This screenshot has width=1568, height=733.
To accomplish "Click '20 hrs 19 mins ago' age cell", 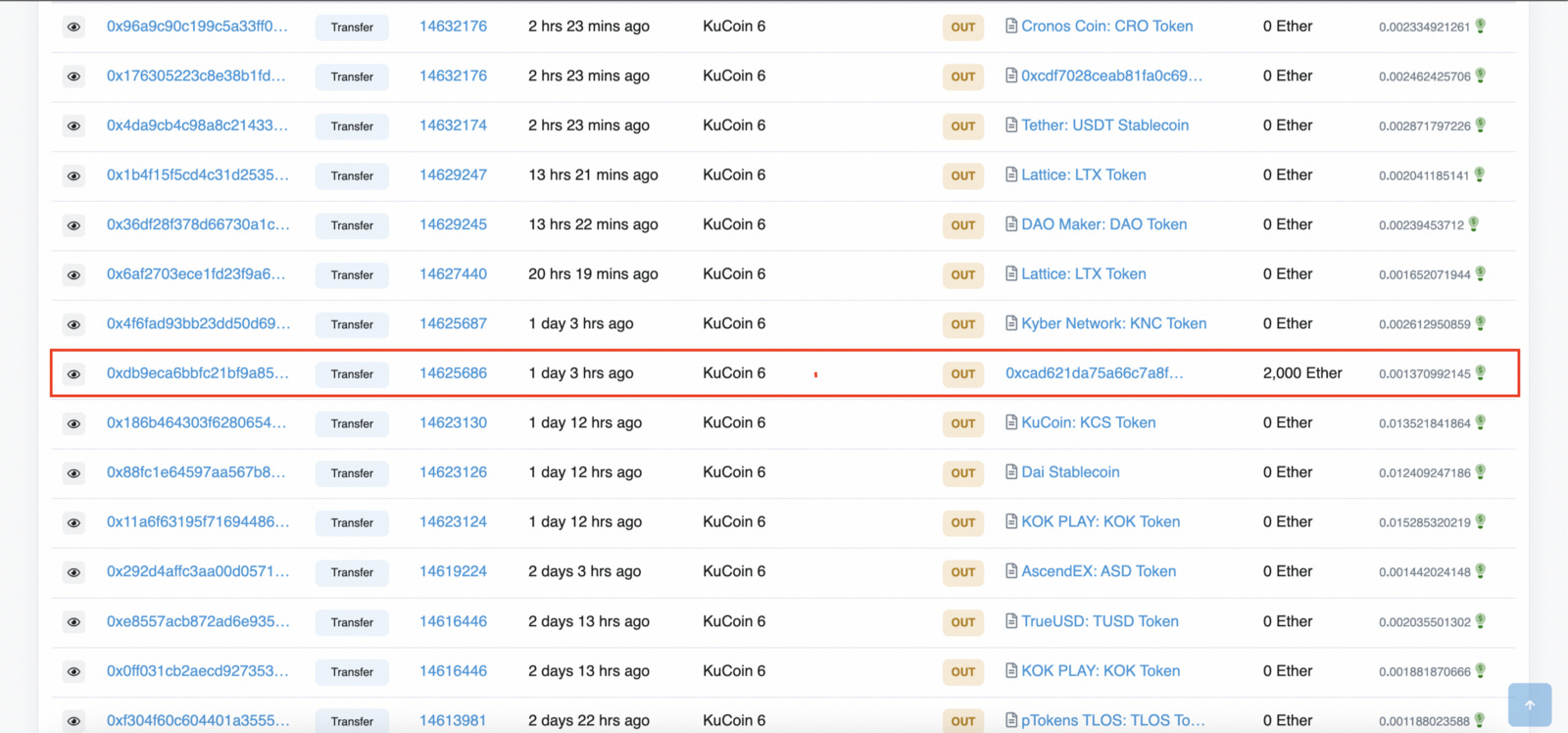I will (x=593, y=274).
